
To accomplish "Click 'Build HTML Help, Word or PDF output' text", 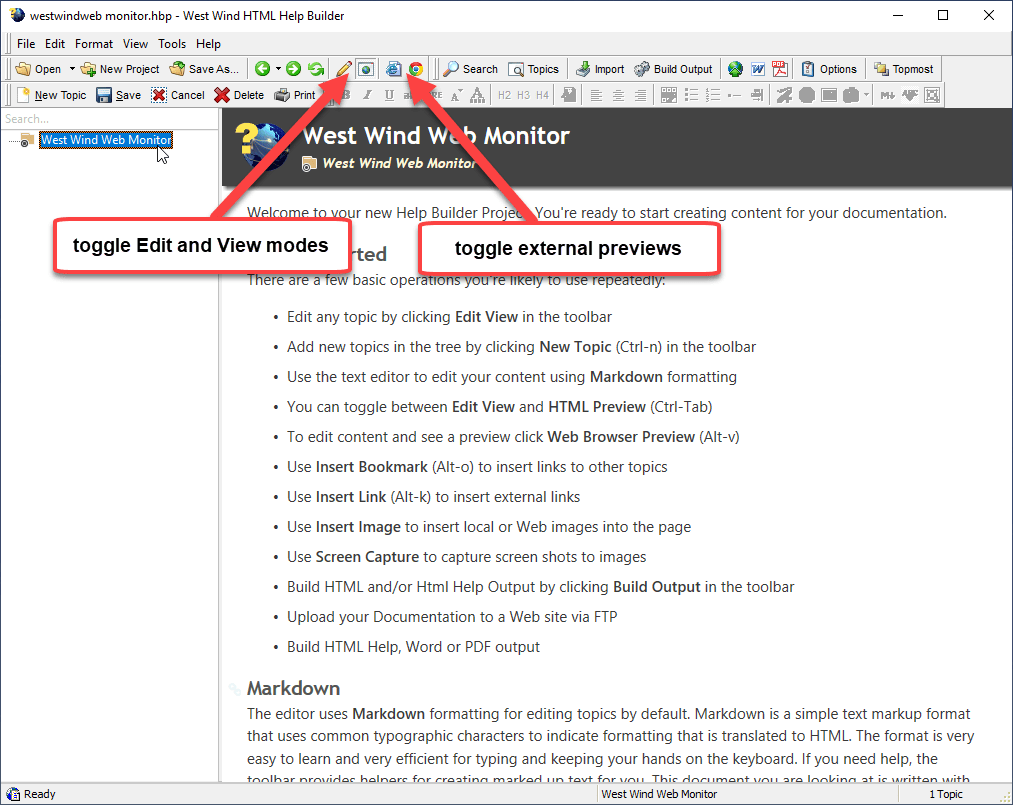I will pyautogui.click(x=413, y=647).
